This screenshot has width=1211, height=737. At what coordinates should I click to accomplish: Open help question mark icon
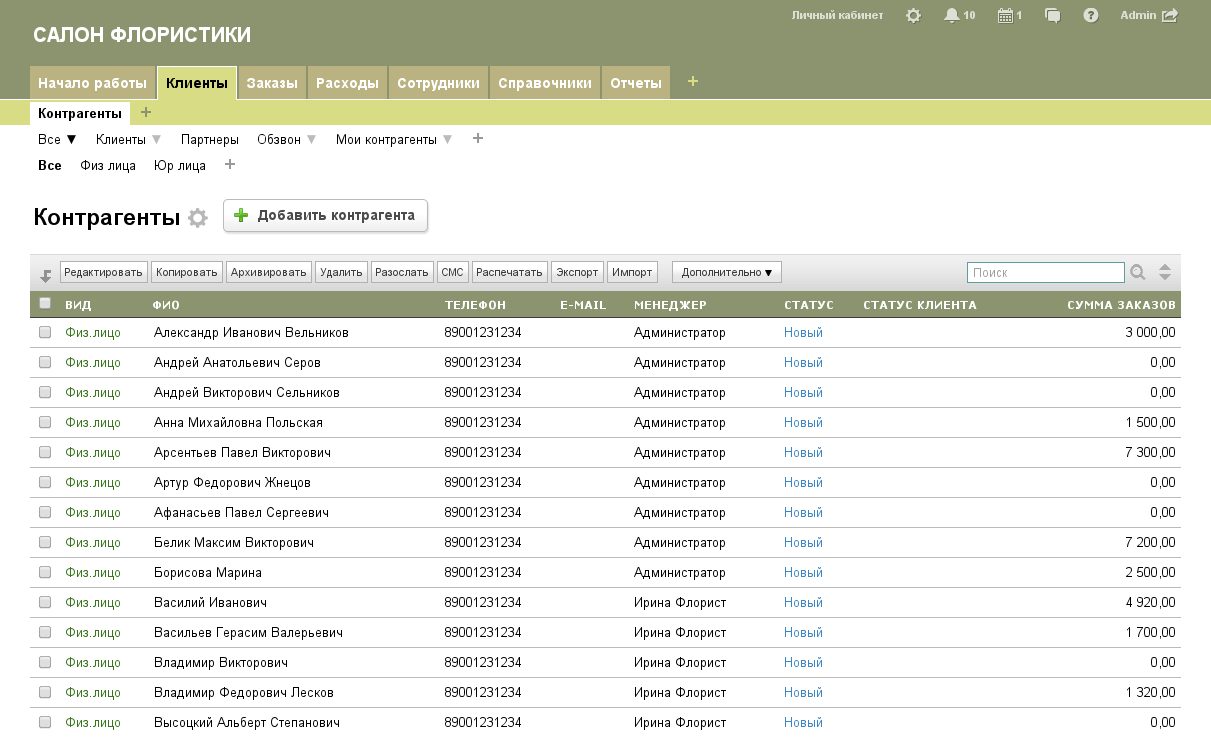[1091, 16]
